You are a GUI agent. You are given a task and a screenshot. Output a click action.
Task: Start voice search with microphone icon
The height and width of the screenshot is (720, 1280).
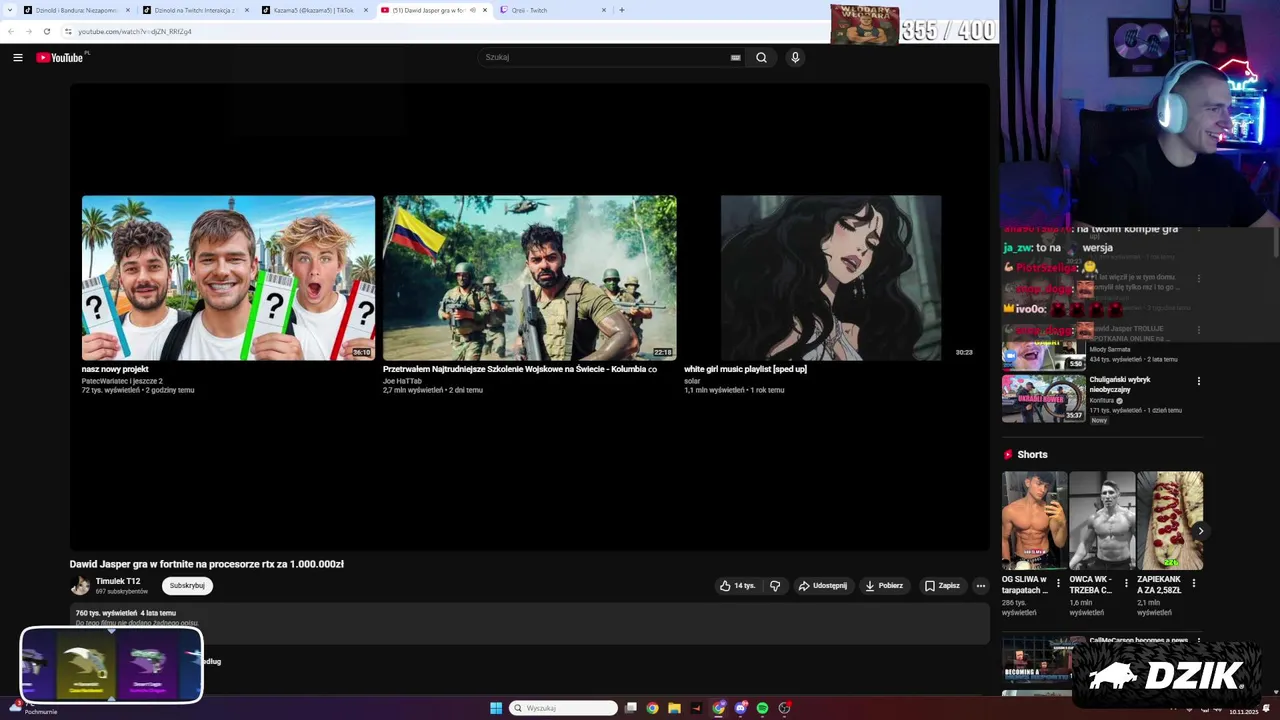(x=795, y=58)
